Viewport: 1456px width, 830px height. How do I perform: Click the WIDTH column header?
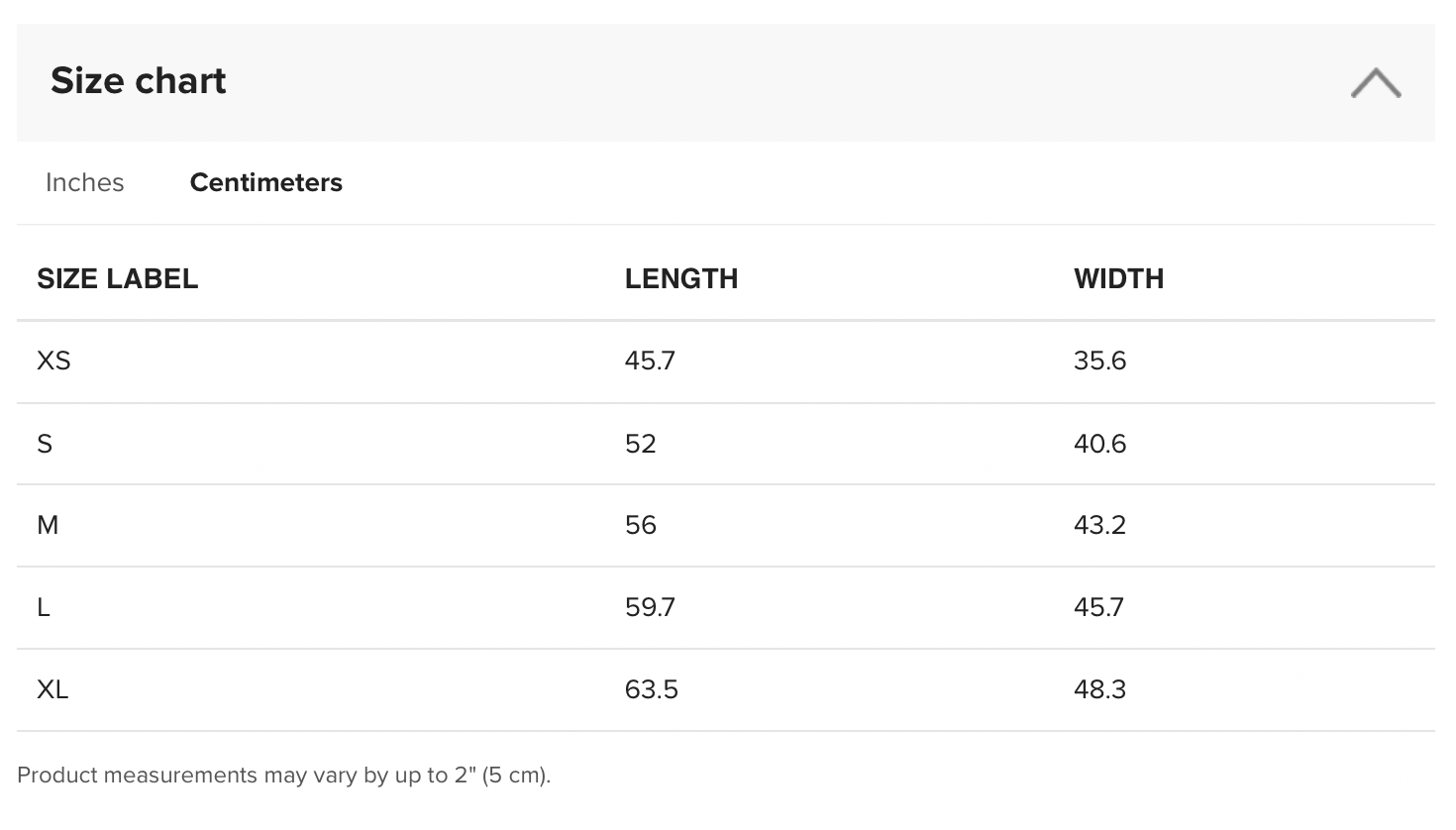pyautogui.click(x=1118, y=279)
